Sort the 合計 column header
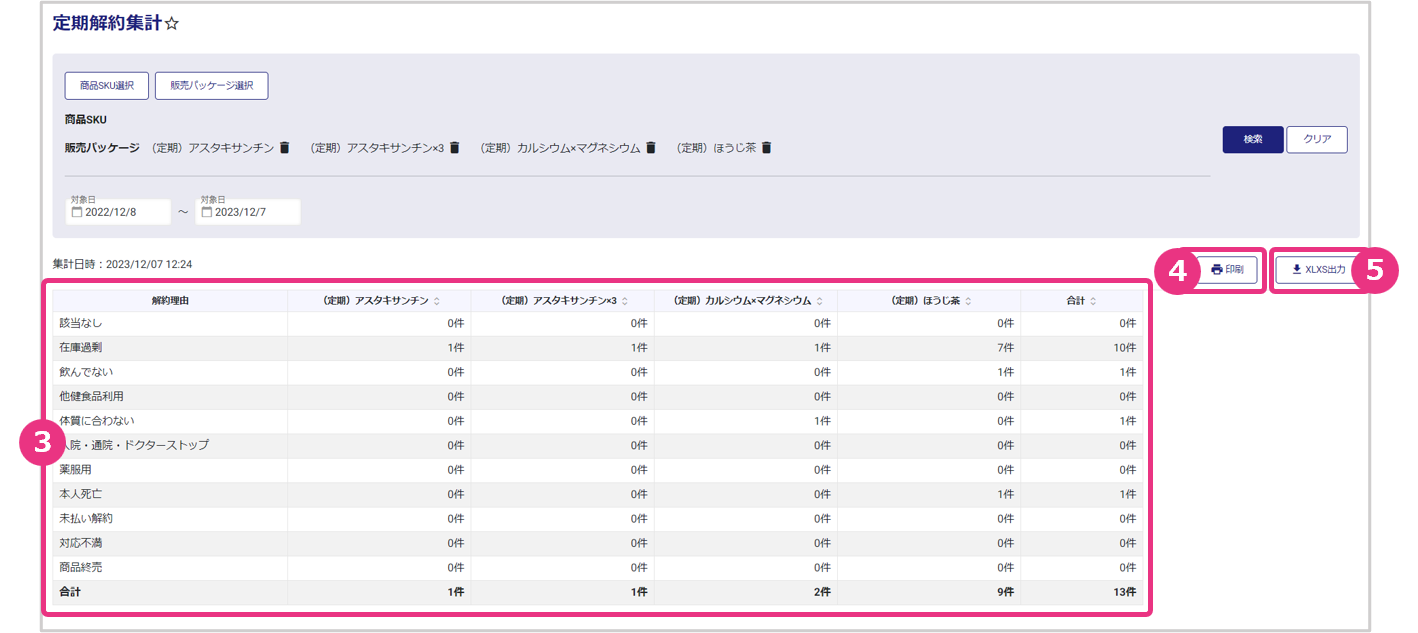 [x=1093, y=301]
